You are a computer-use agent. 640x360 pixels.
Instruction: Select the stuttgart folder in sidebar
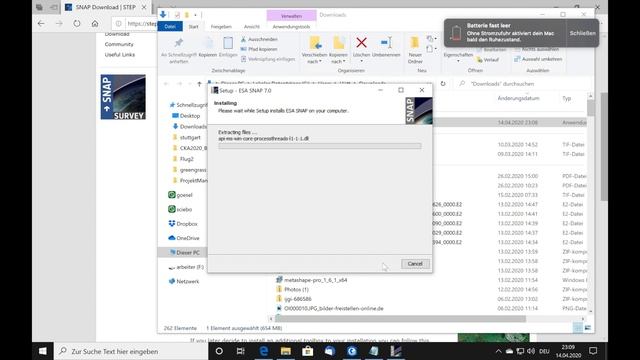pos(187,138)
